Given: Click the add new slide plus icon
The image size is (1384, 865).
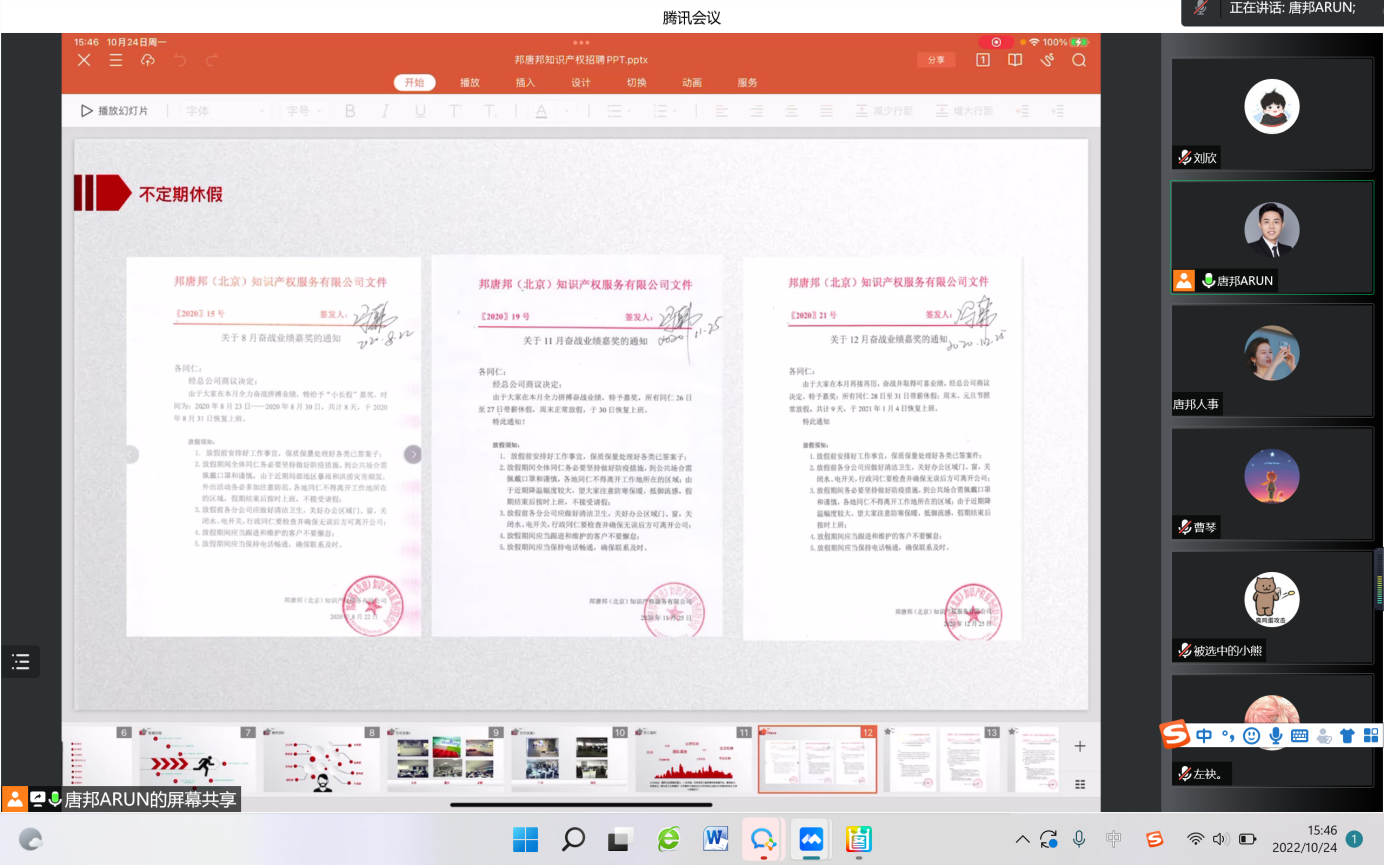Looking at the screenshot, I should pos(1080,746).
